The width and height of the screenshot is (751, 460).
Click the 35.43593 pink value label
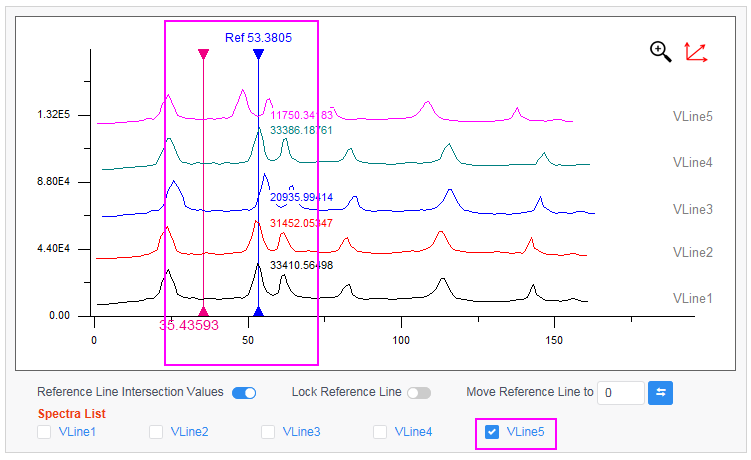[x=188, y=325]
